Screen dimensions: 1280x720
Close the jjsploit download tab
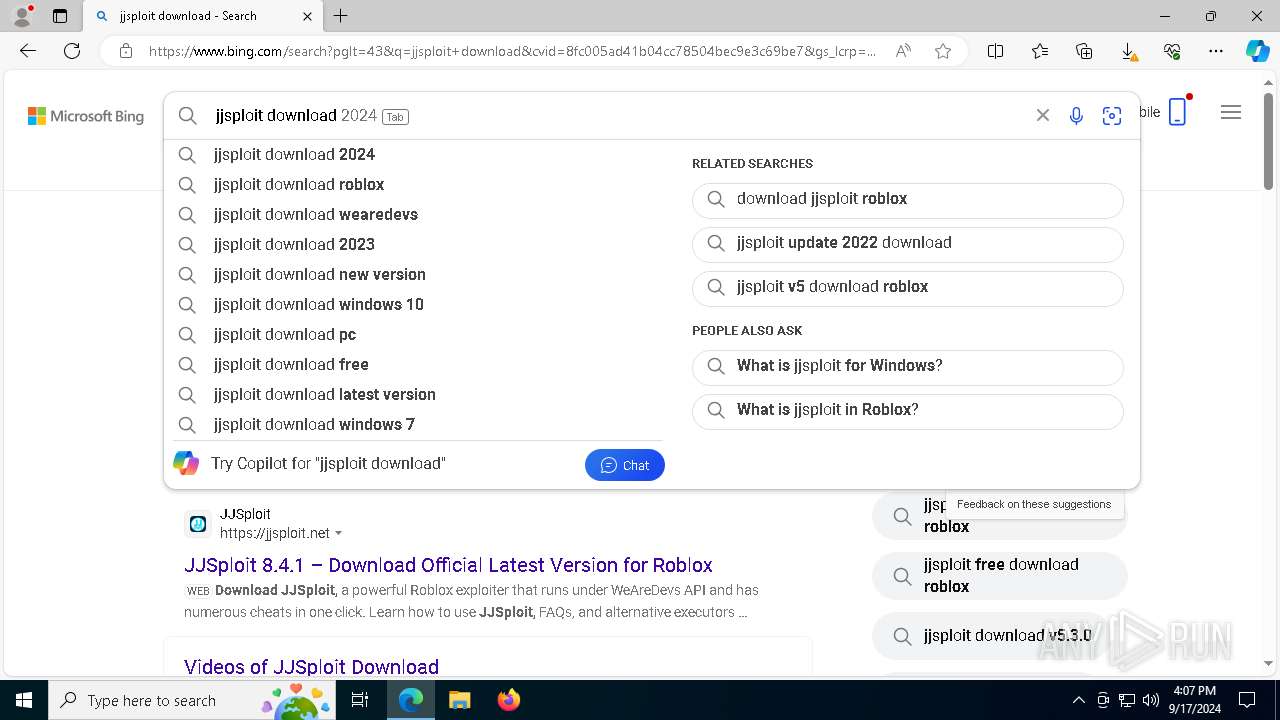307,16
